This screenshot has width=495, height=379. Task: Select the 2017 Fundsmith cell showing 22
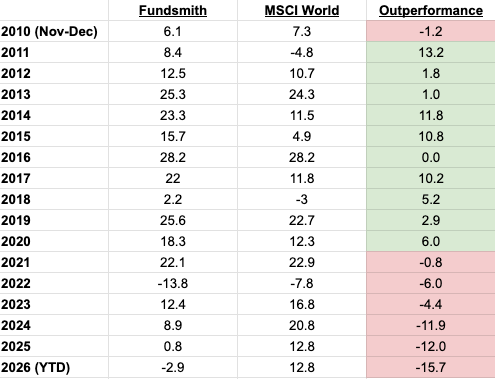coord(173,178)
